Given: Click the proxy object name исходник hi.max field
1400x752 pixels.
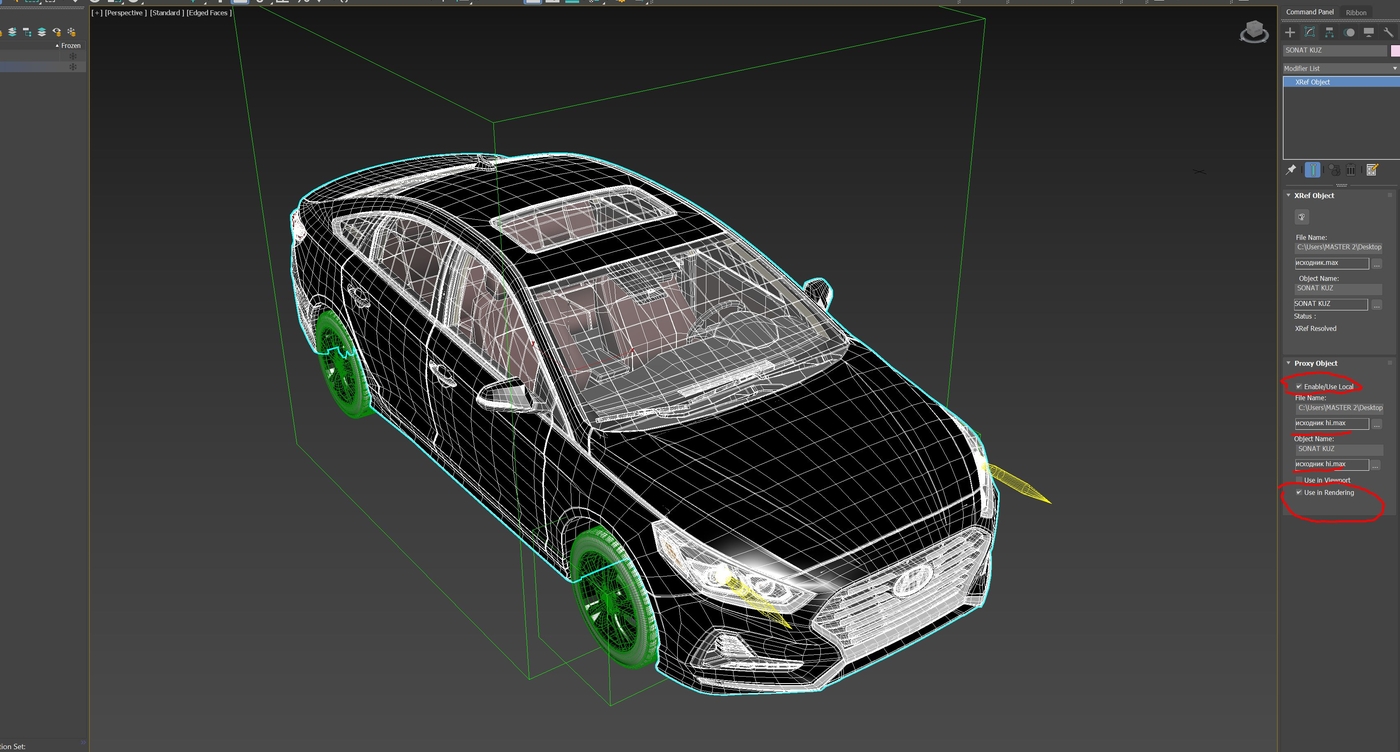Looking at the screenshot, I should (x=1331, y=464).
